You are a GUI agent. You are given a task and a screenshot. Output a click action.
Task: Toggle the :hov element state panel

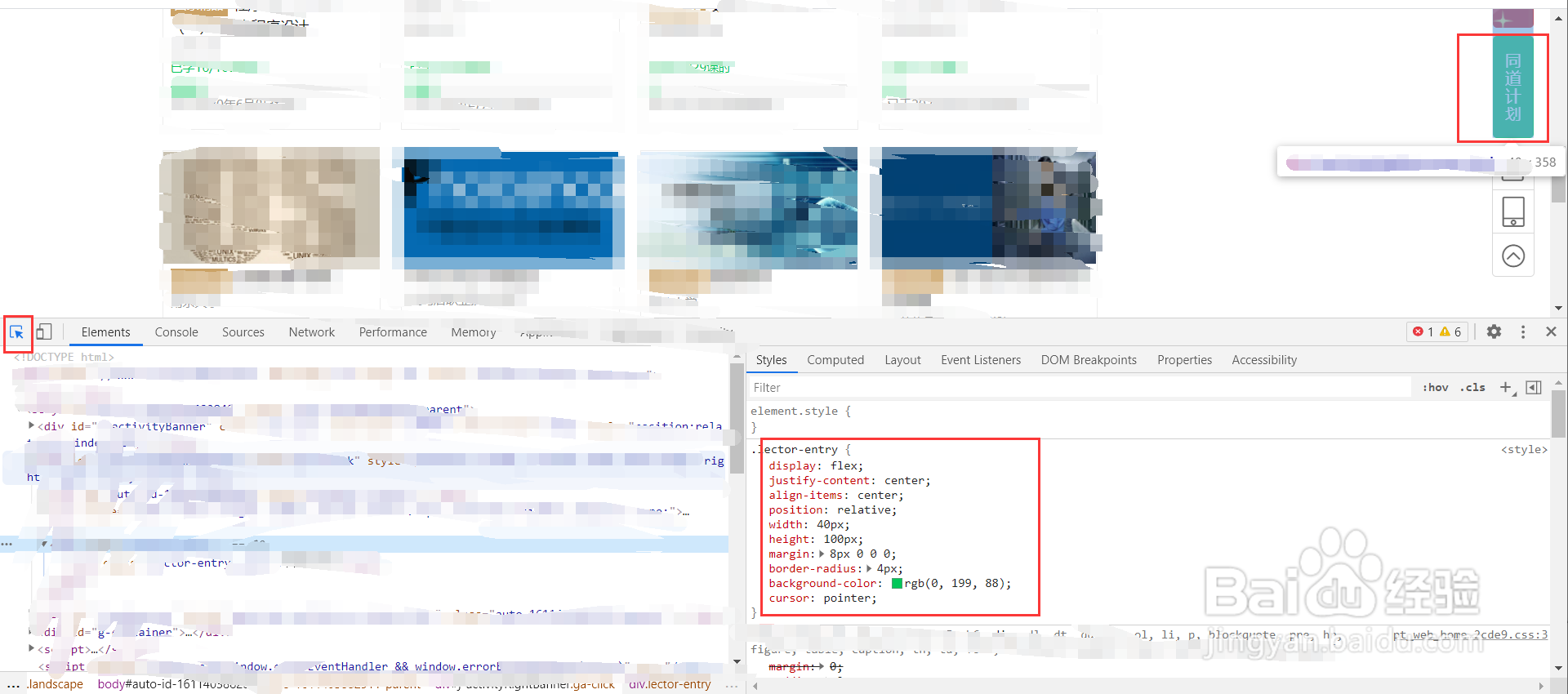pos(1436,387)
